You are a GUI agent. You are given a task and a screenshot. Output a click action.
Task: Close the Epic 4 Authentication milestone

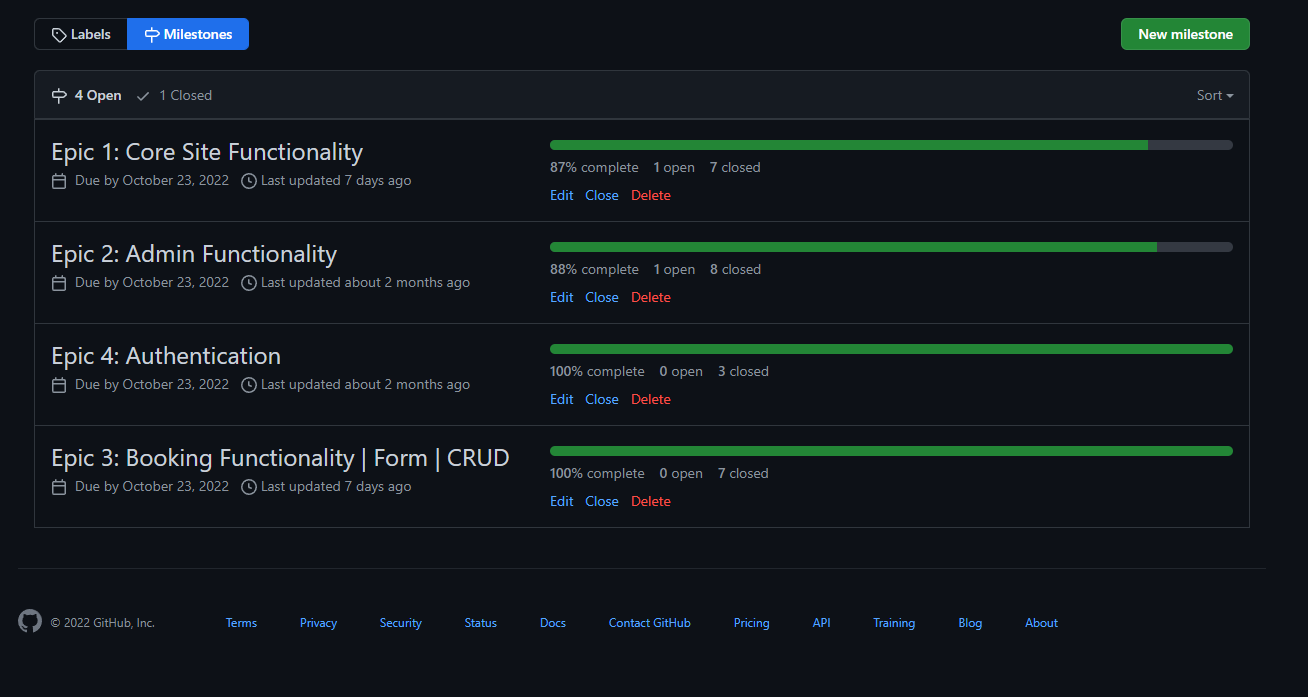[x=602, y=399]
